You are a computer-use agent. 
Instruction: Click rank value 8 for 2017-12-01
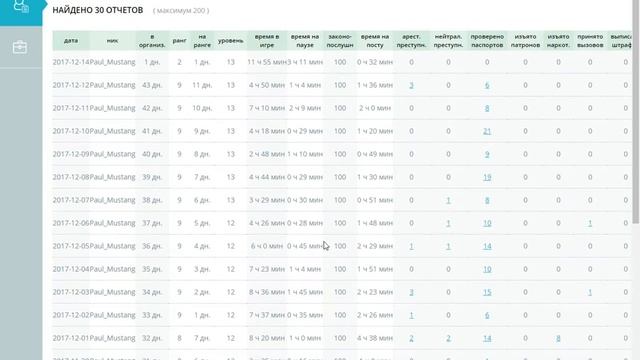tap(179, 338)
